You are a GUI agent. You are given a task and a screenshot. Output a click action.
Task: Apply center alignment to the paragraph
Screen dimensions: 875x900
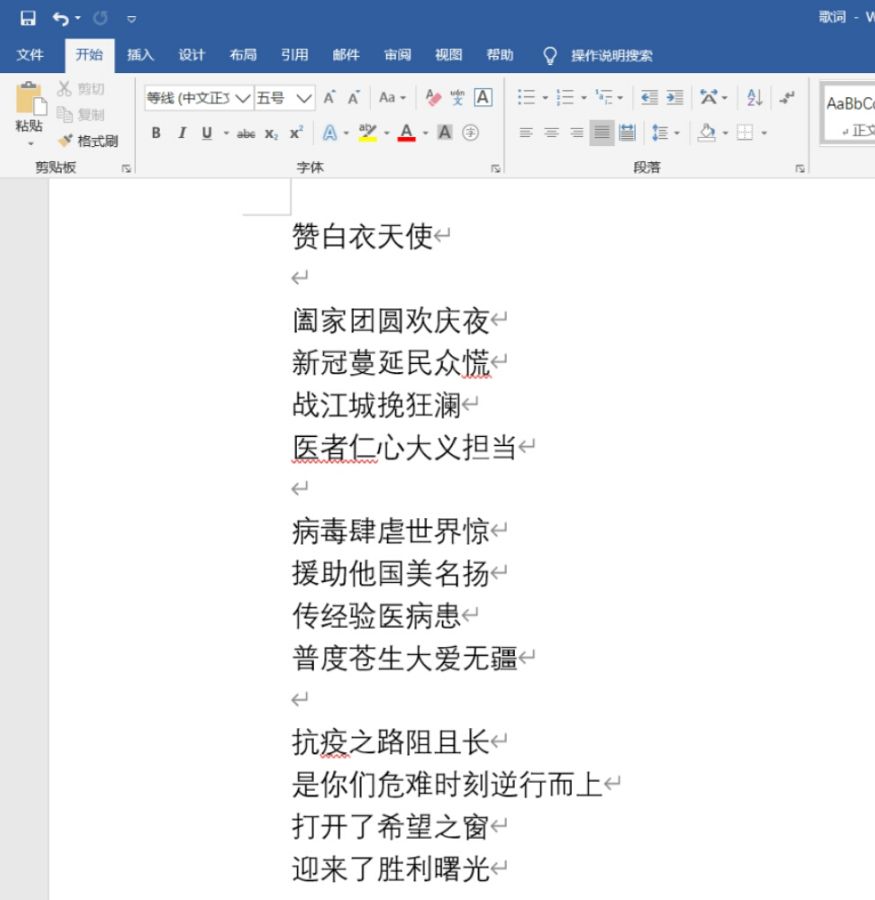click(551, 133)
